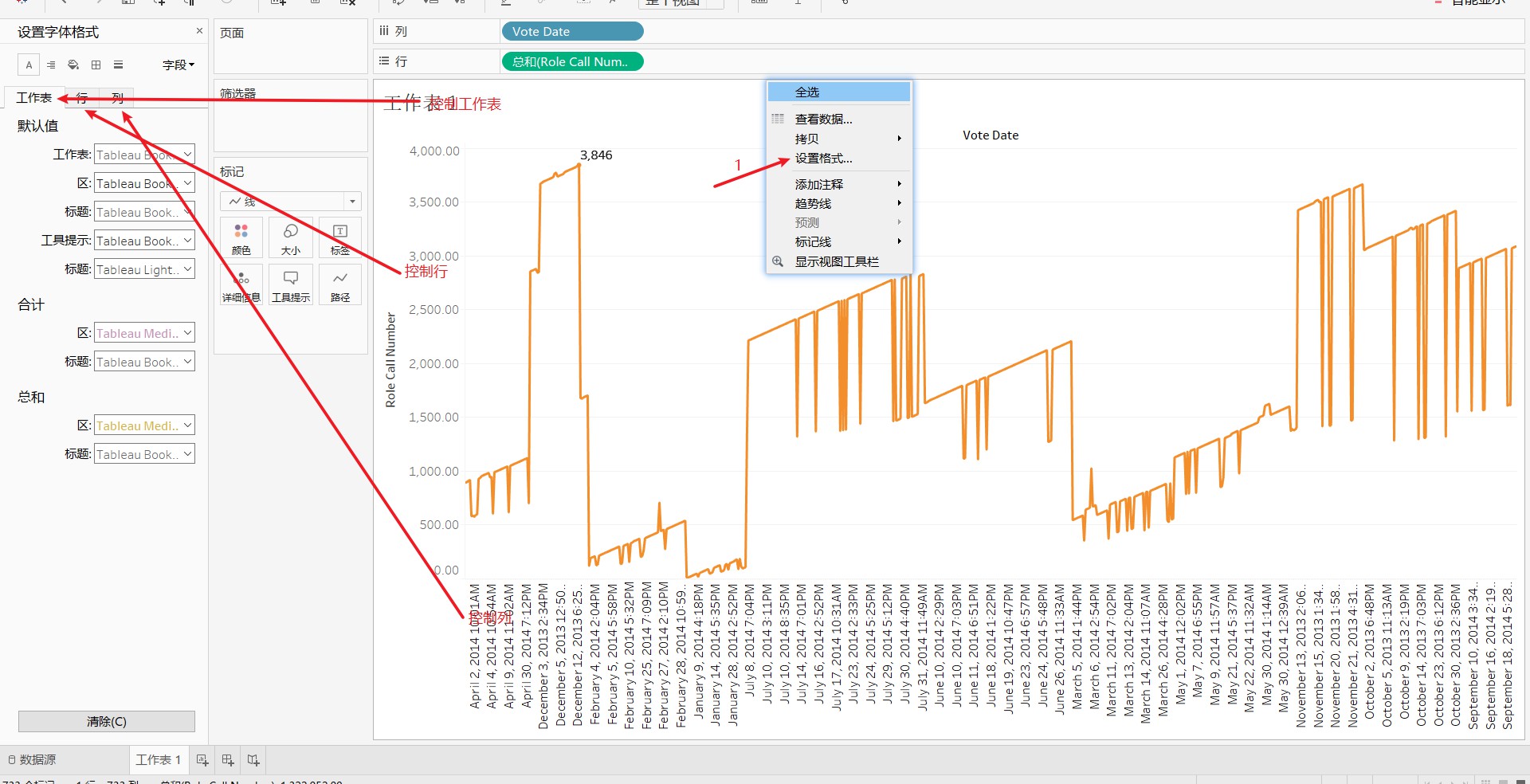Open the alignment format icon
Image resolution: width=1530 pixels, height=784 pixels.
pos(51,65)
